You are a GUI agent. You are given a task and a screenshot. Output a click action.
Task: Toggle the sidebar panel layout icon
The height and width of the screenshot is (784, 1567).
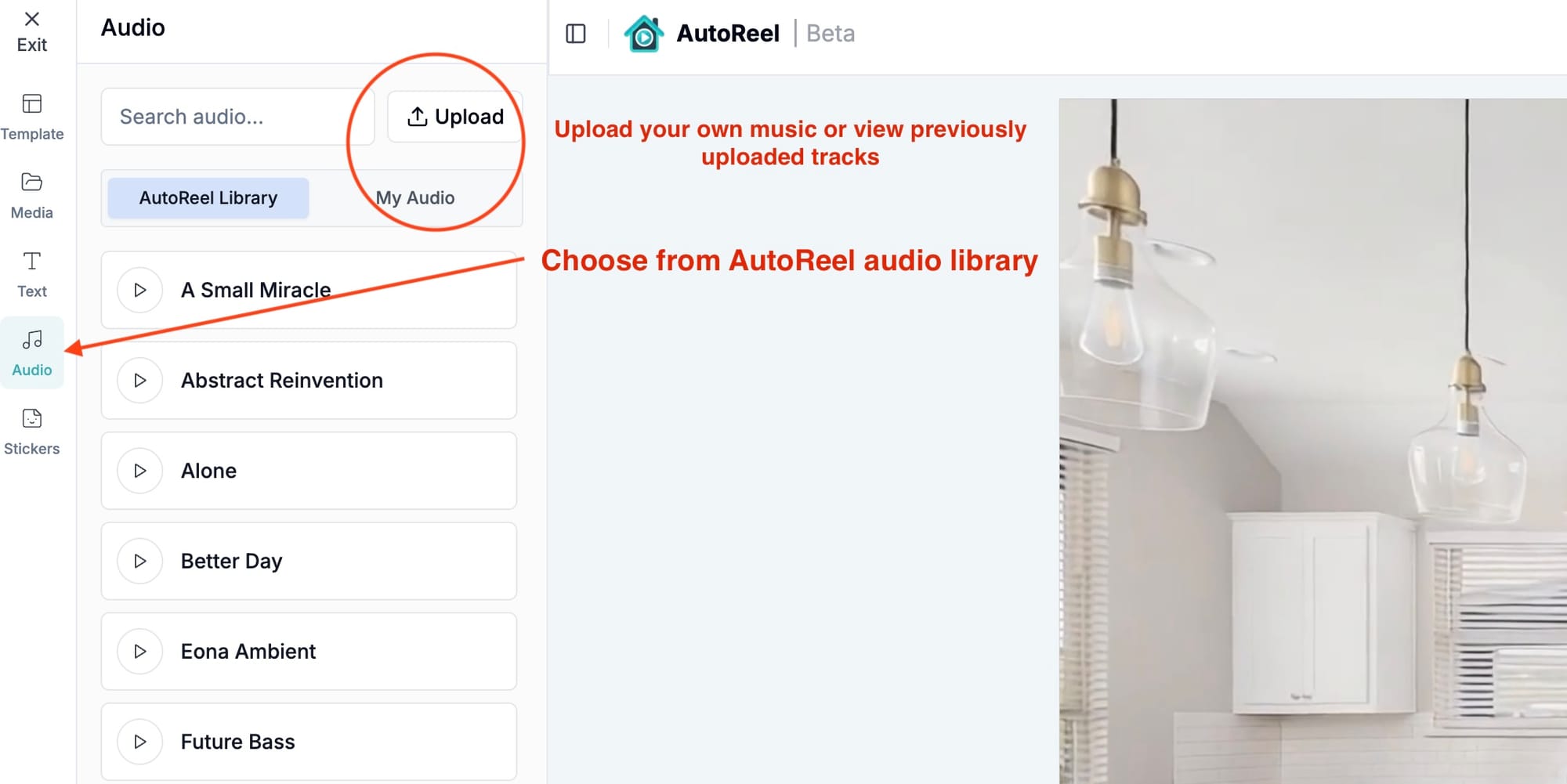tap(576, 34)
